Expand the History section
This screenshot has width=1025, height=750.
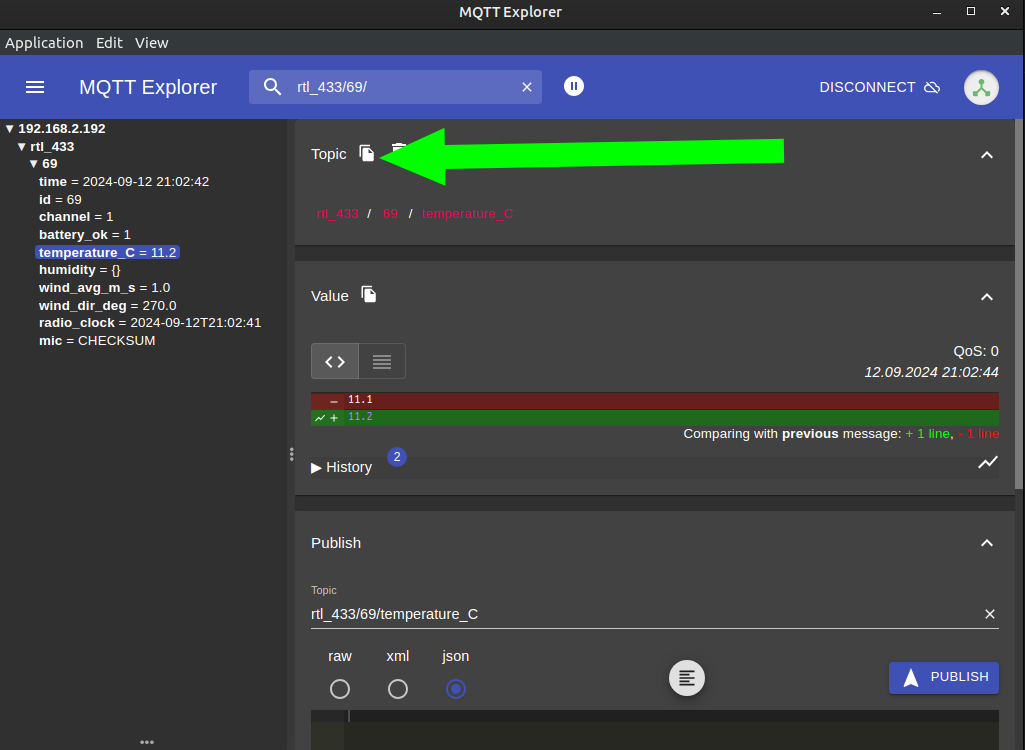pos(342,467)
